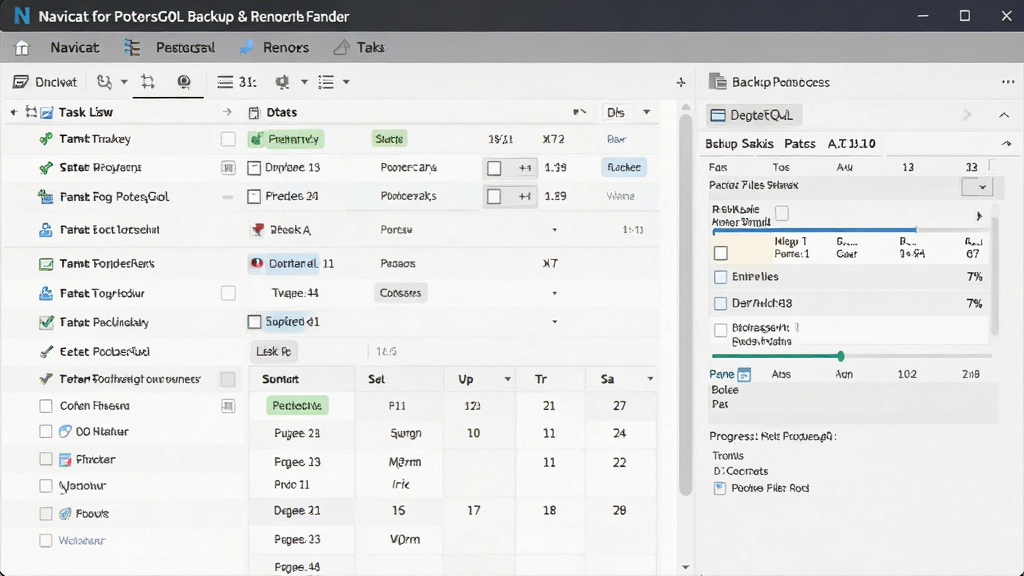The image size is (1024, 576).
Task: Select the crop-frame toolbar icon
Action: [x=148, y=82]
